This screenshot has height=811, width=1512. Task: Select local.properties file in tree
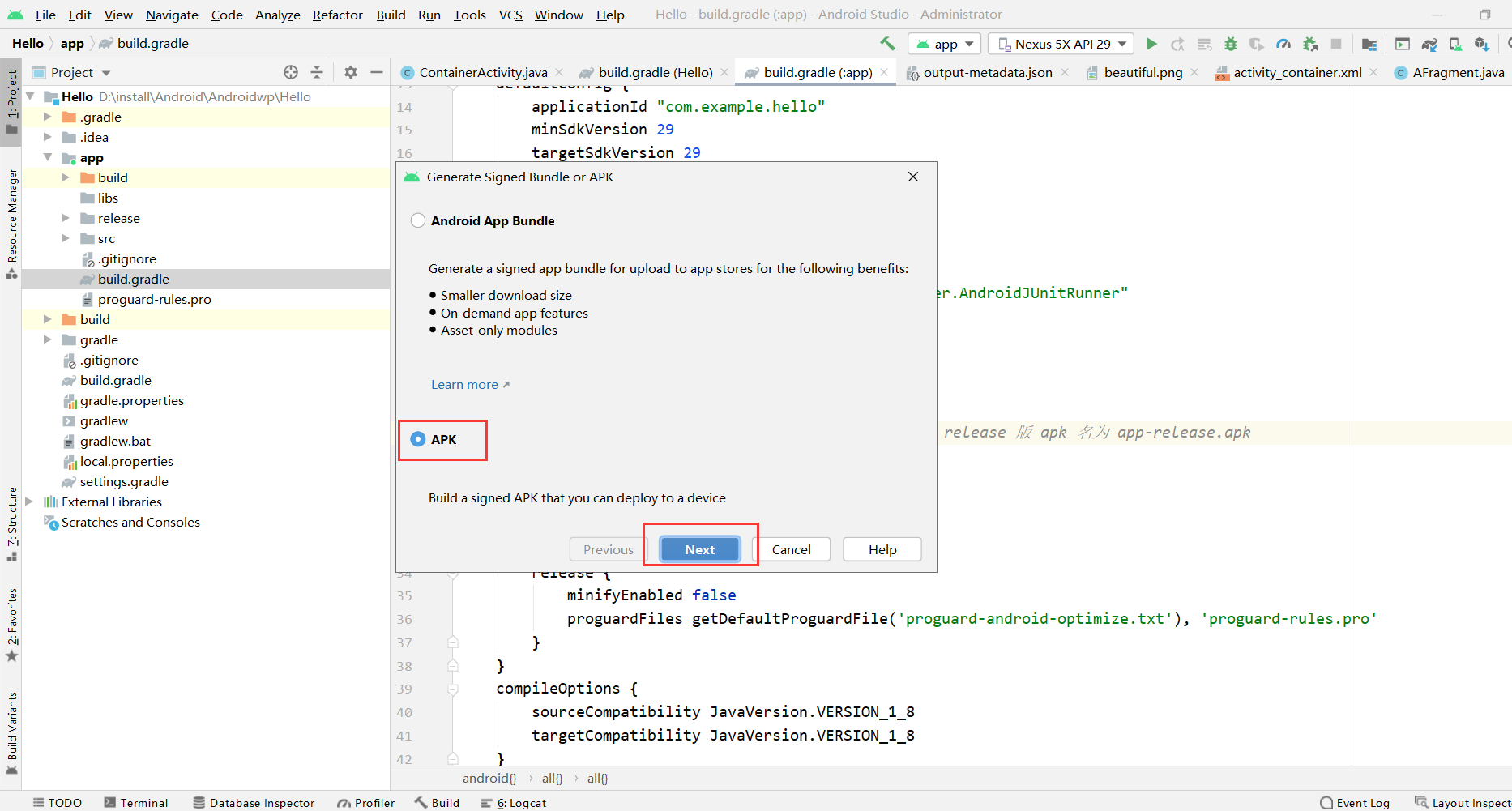pyautogui.click(x=126, y=461)
